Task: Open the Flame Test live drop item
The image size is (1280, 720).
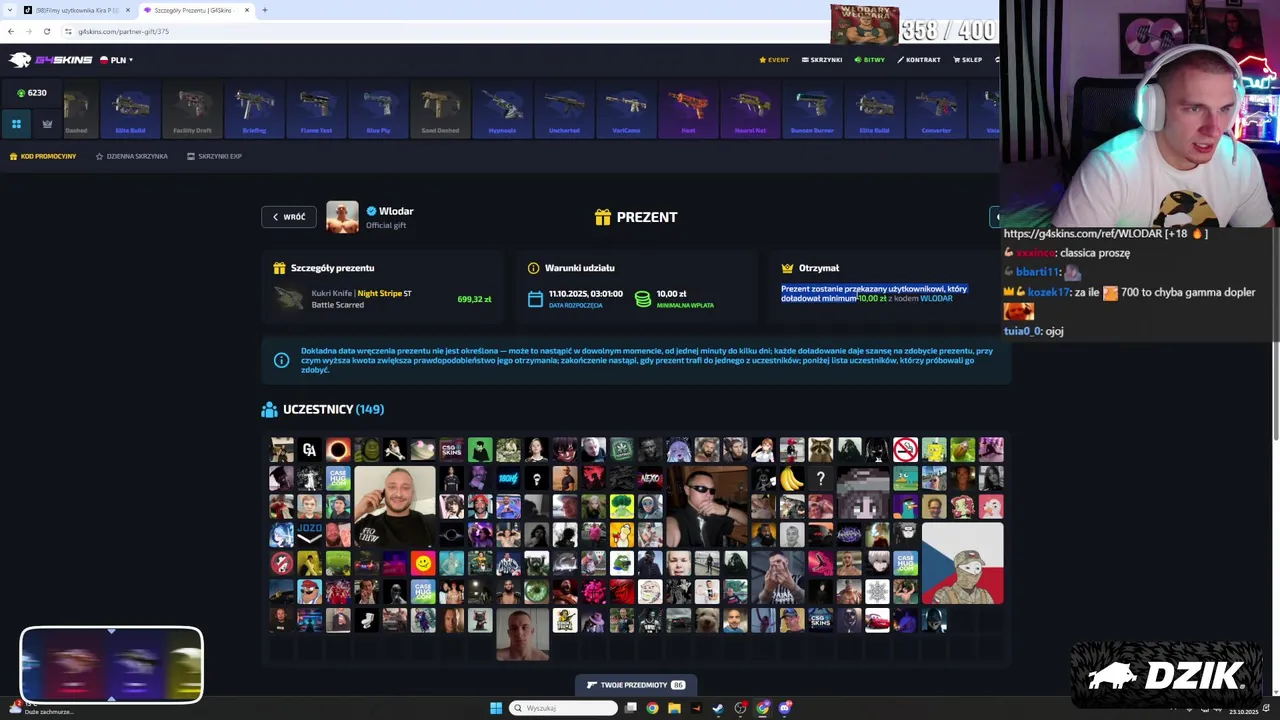Action: (316, 111)
